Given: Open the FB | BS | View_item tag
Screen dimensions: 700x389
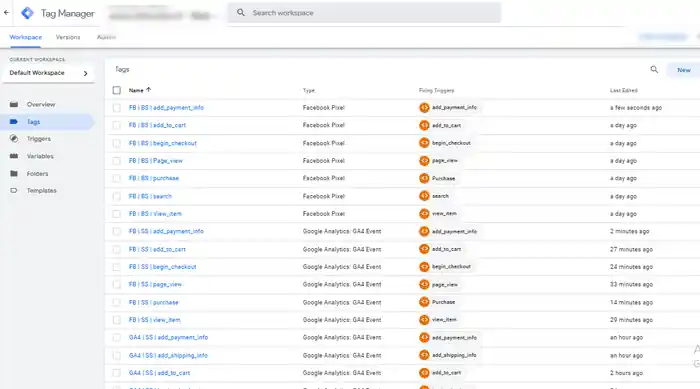Looking at the screenshot, I should tap(155, 214).
